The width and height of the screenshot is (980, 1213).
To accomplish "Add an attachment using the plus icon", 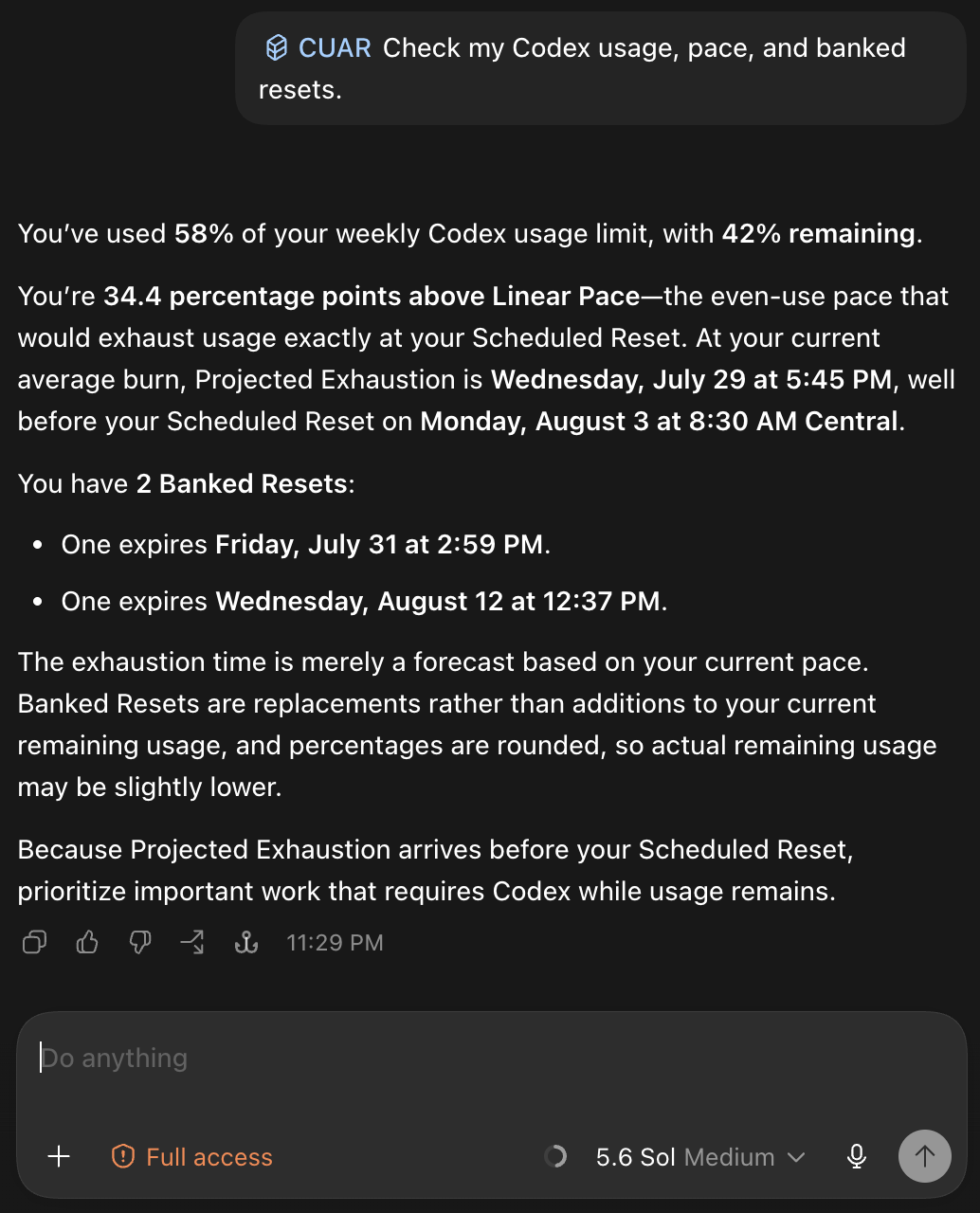I will [59, 1156].
